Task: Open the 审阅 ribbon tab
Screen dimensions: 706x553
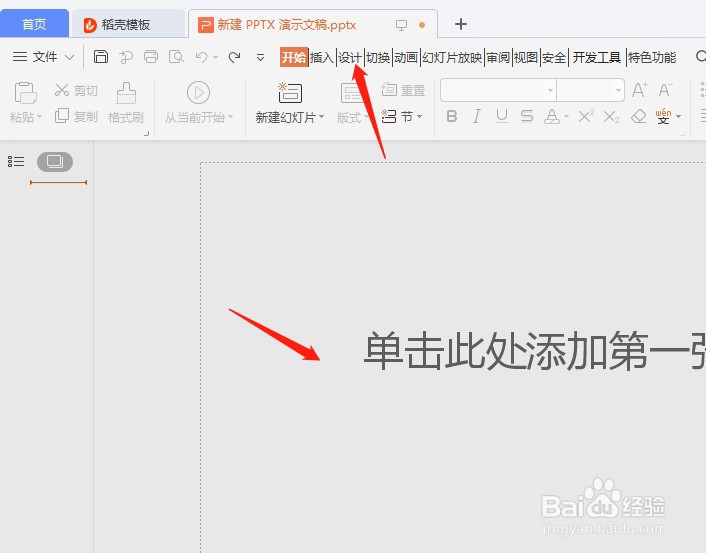Action: 498,57
